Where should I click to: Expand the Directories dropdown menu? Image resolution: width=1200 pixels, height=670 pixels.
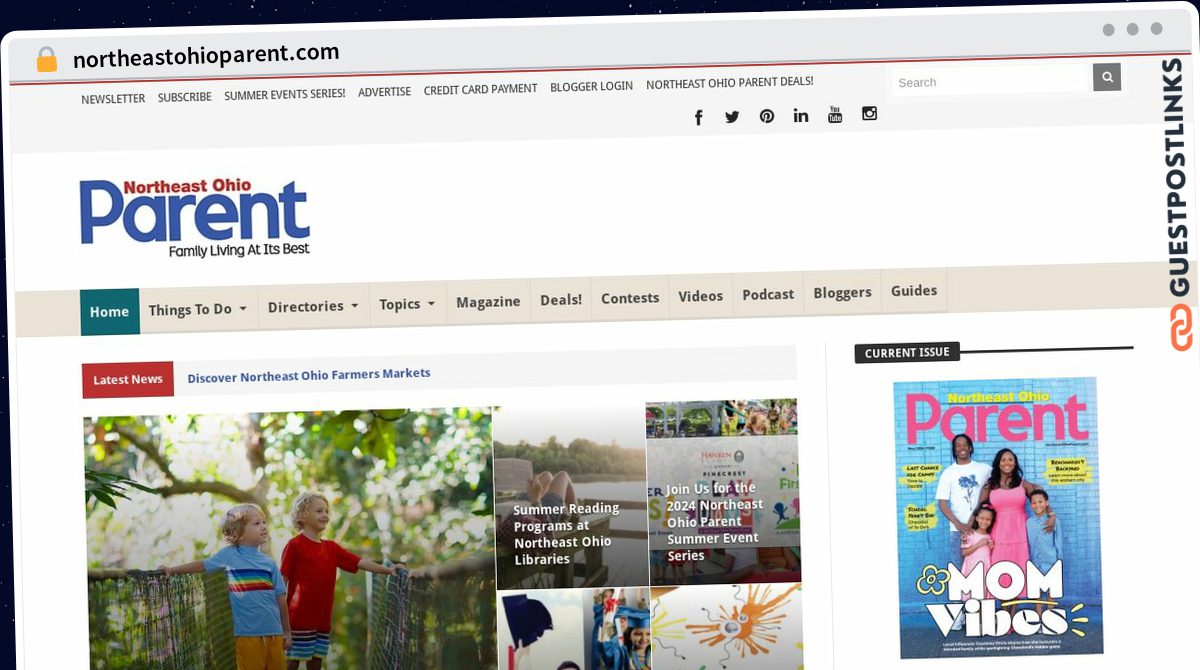313,306
